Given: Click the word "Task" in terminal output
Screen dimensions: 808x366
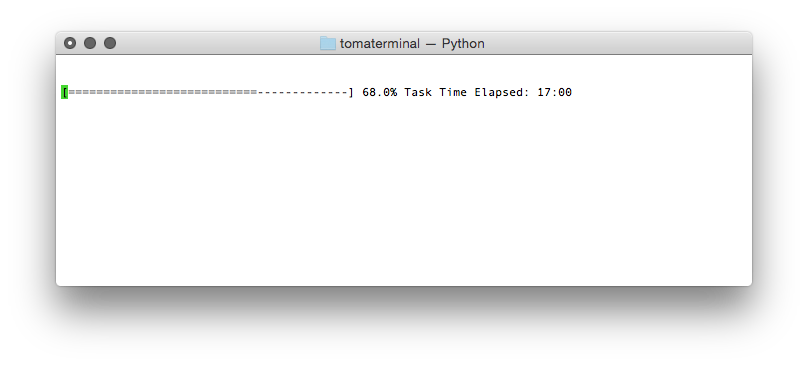Looking at the screenshot, I should (x=418, y=92).
